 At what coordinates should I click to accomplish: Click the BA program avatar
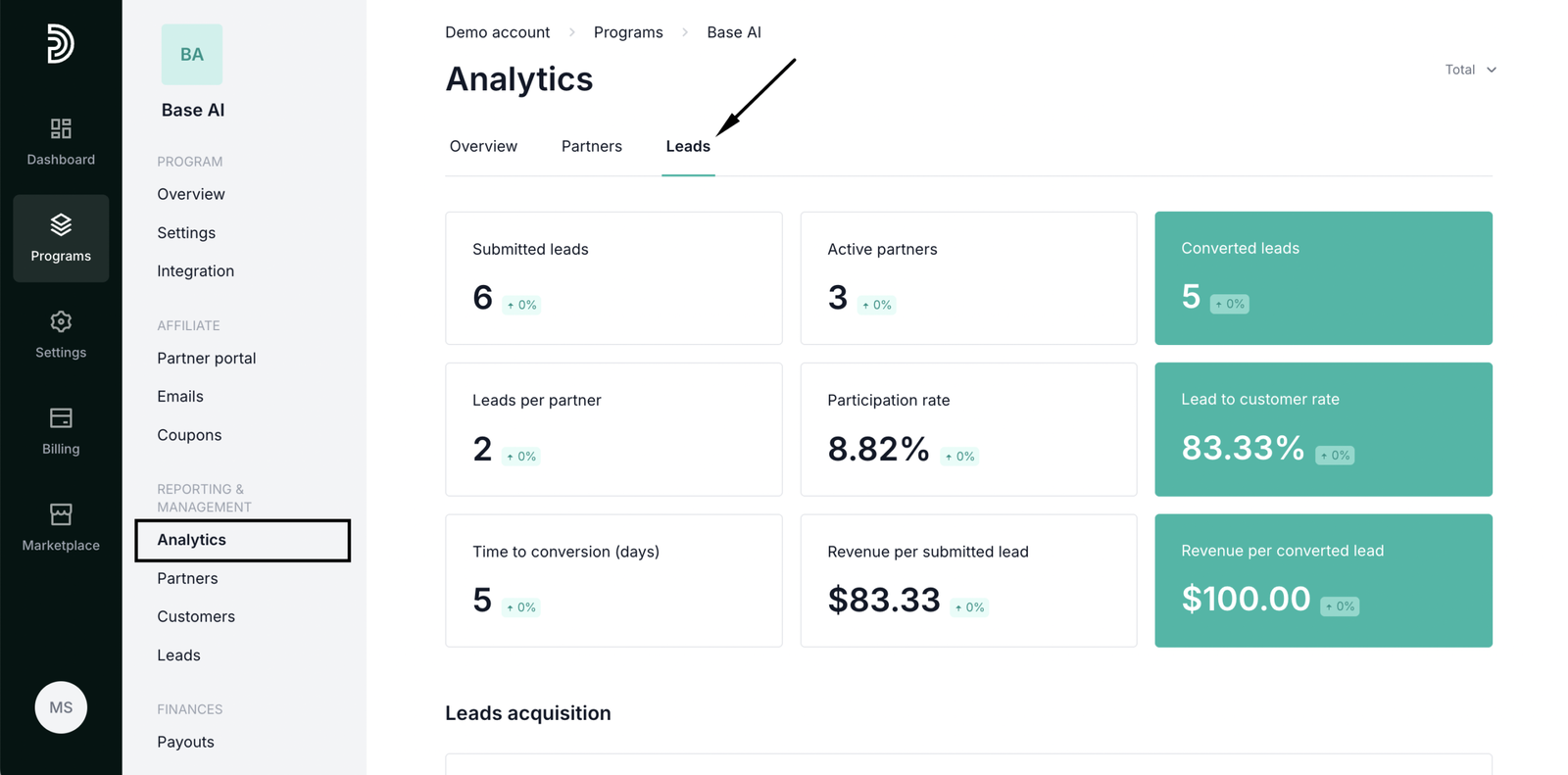[192, 55]
